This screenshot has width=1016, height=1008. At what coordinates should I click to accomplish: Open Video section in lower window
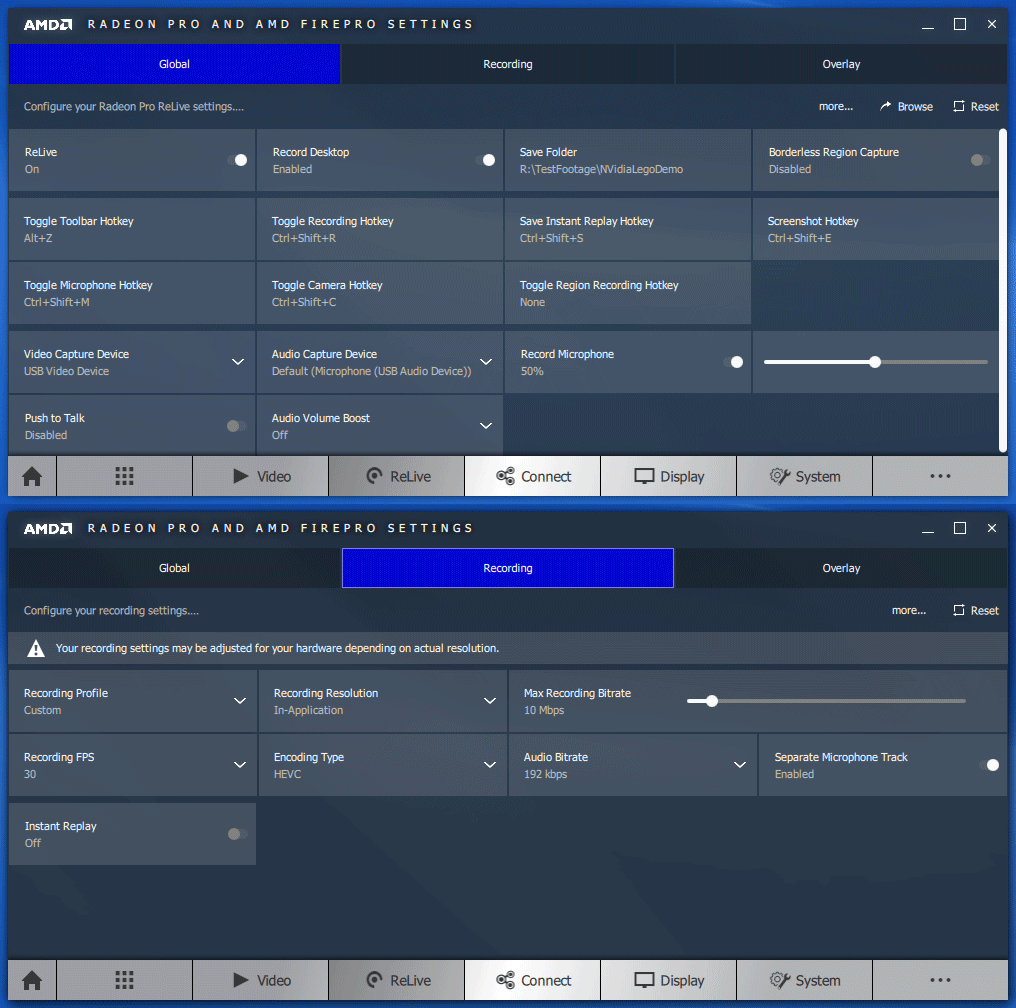pos(260,980)
